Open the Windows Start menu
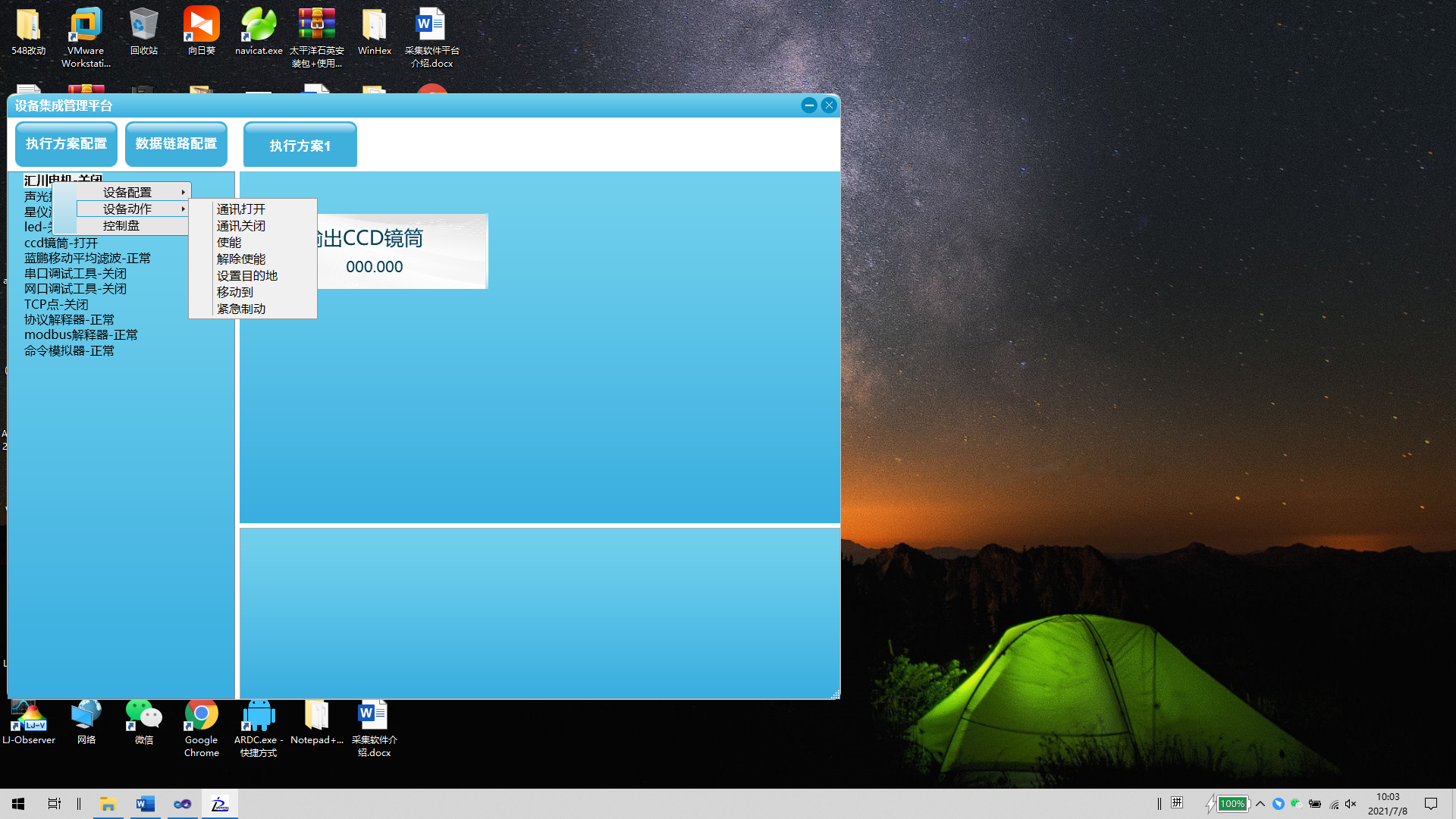 (18, 804)
